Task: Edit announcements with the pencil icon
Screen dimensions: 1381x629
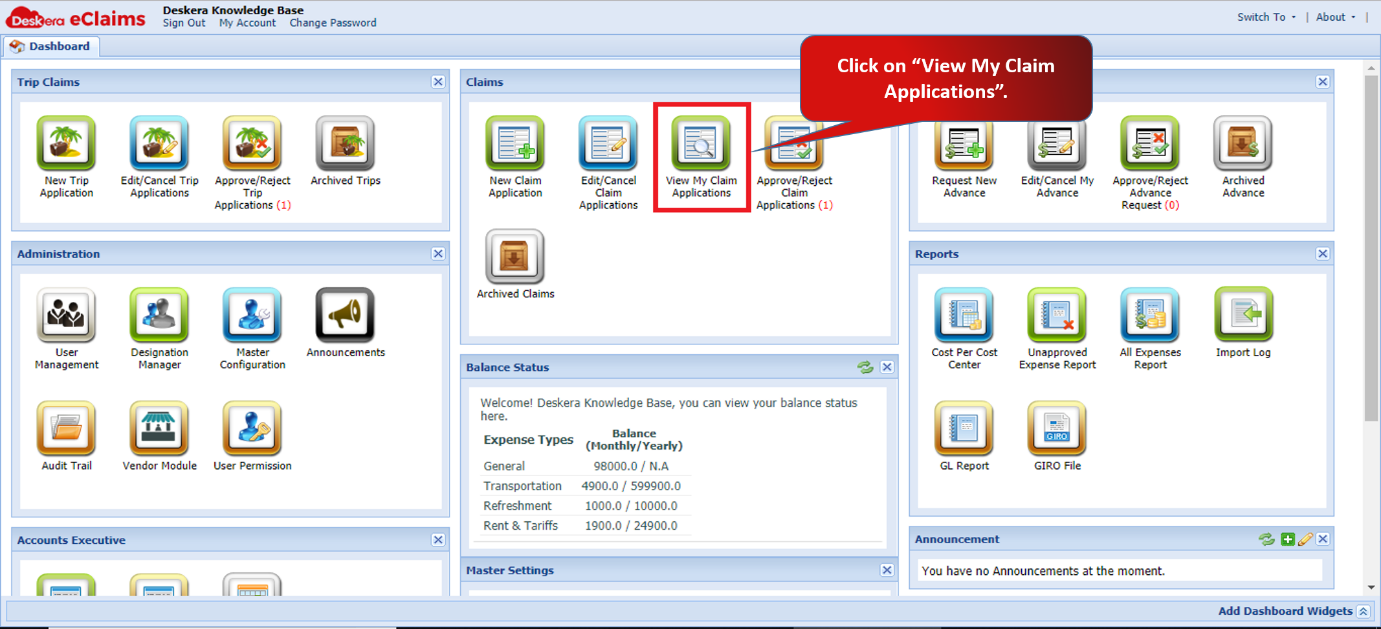Action: 1305,539
